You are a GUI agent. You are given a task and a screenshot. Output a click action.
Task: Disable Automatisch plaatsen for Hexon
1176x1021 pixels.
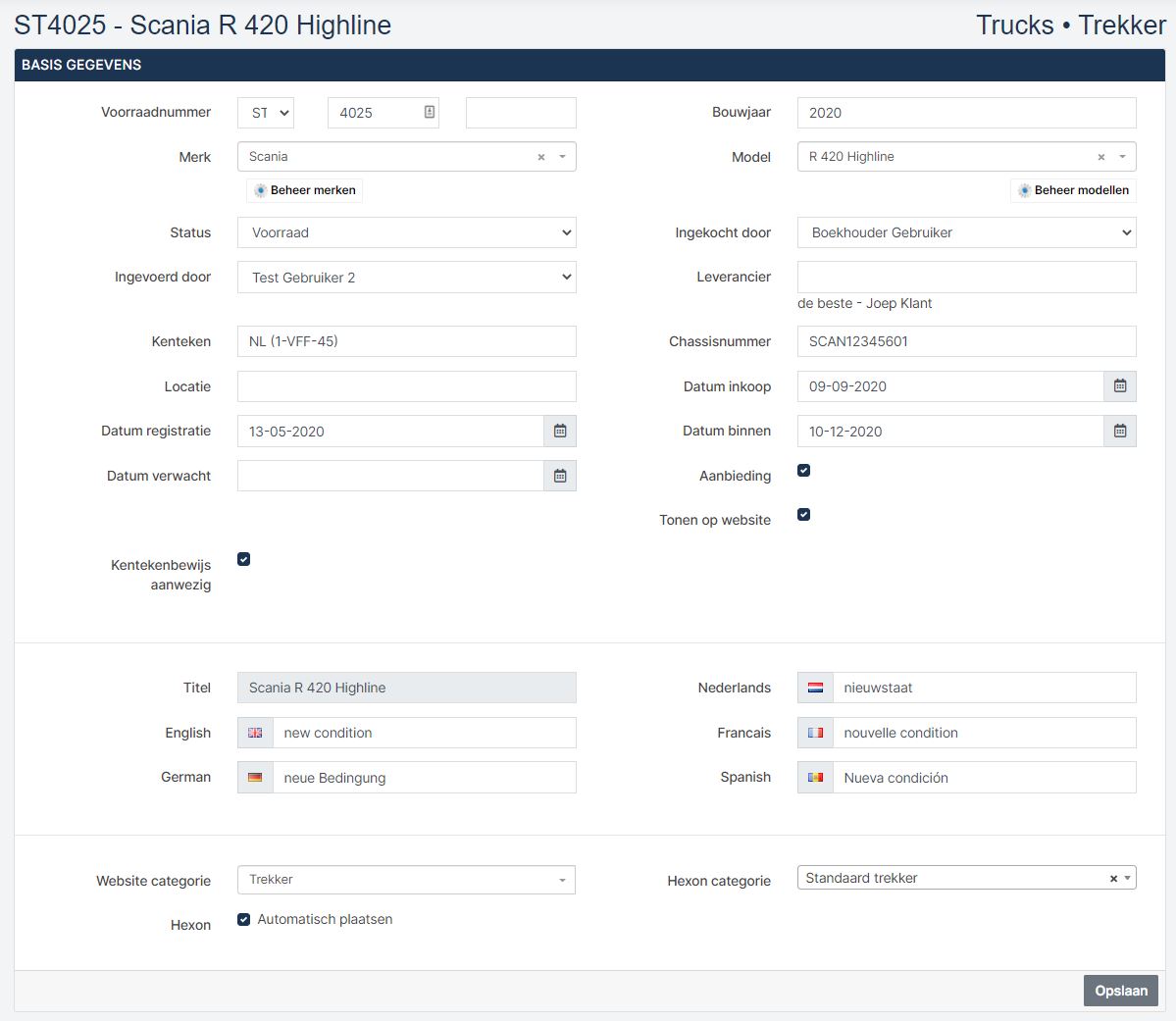pos(244,920)
